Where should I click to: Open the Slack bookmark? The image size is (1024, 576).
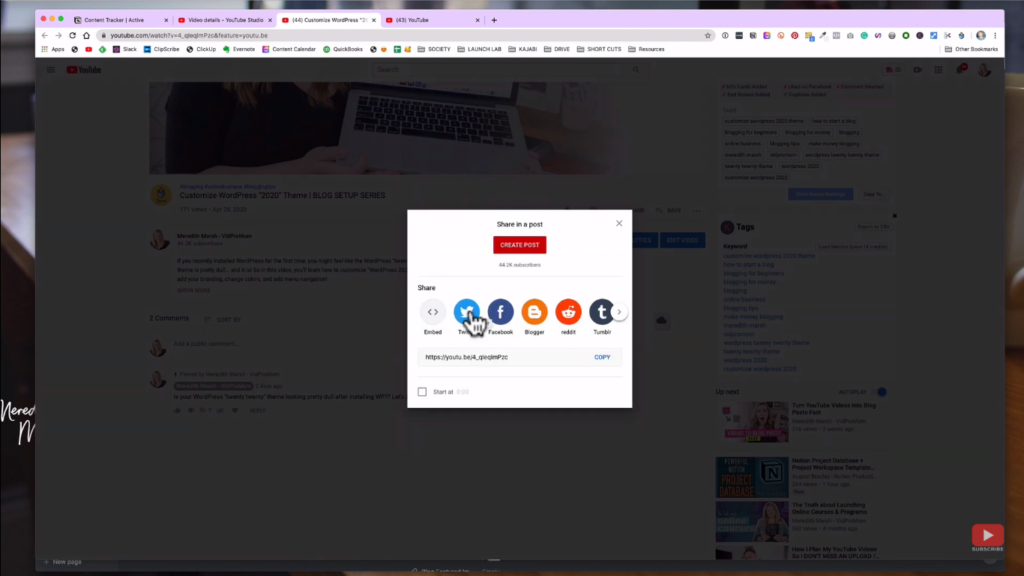(125, 49)
